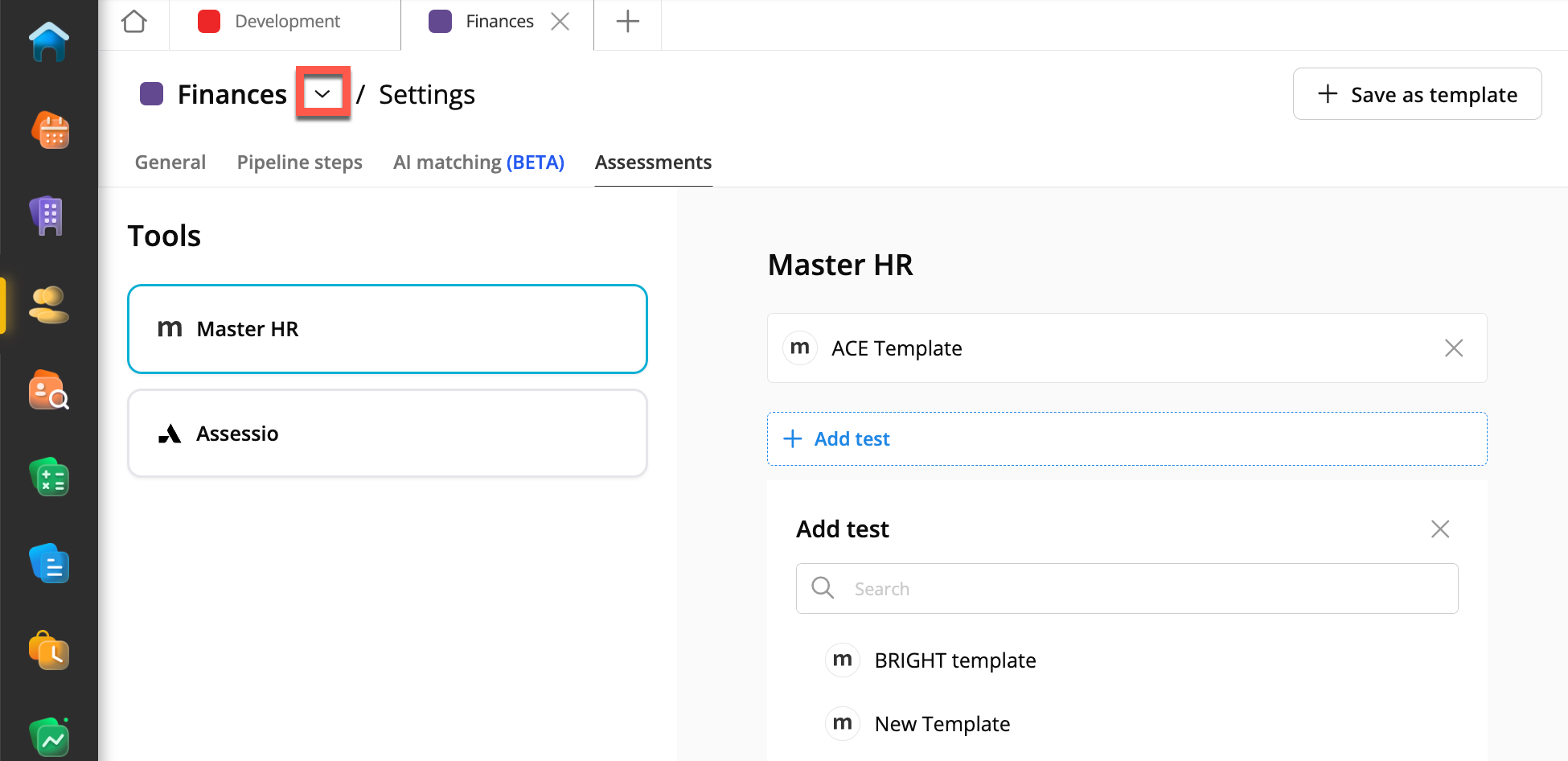
Task: Open the green analytics chart icon
Action: point(49,737)
